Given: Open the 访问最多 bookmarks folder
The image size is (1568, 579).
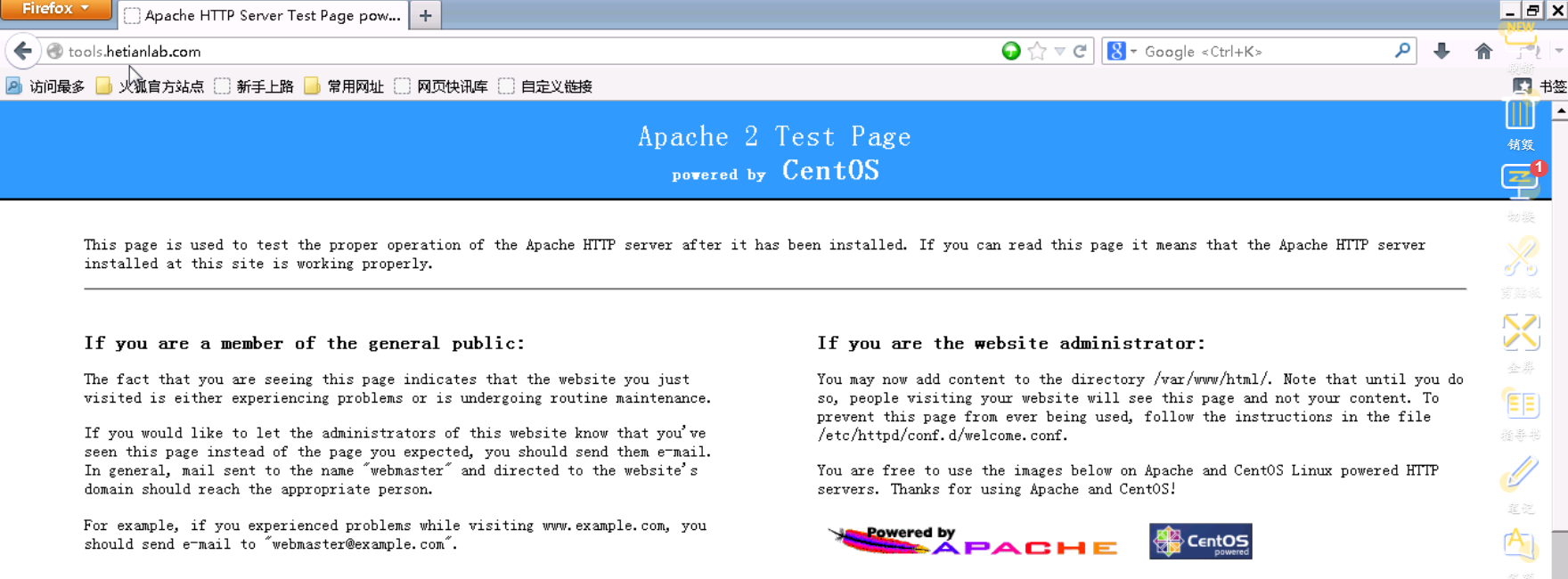Looking at the screenshot, I should [x=45, y=86].
